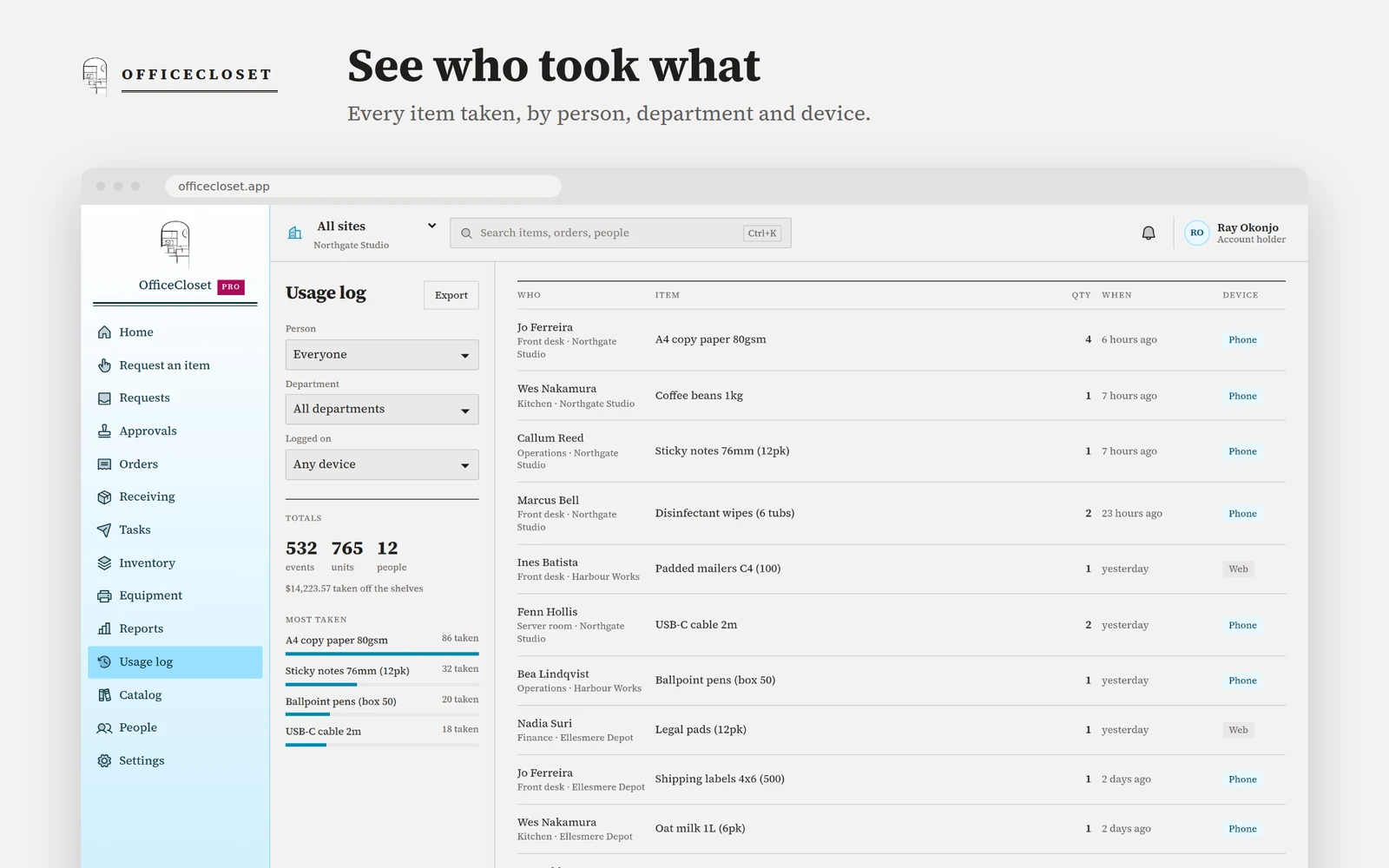Click the 765 units total
Screen dimensions: 1389x868
coord(347,556)
